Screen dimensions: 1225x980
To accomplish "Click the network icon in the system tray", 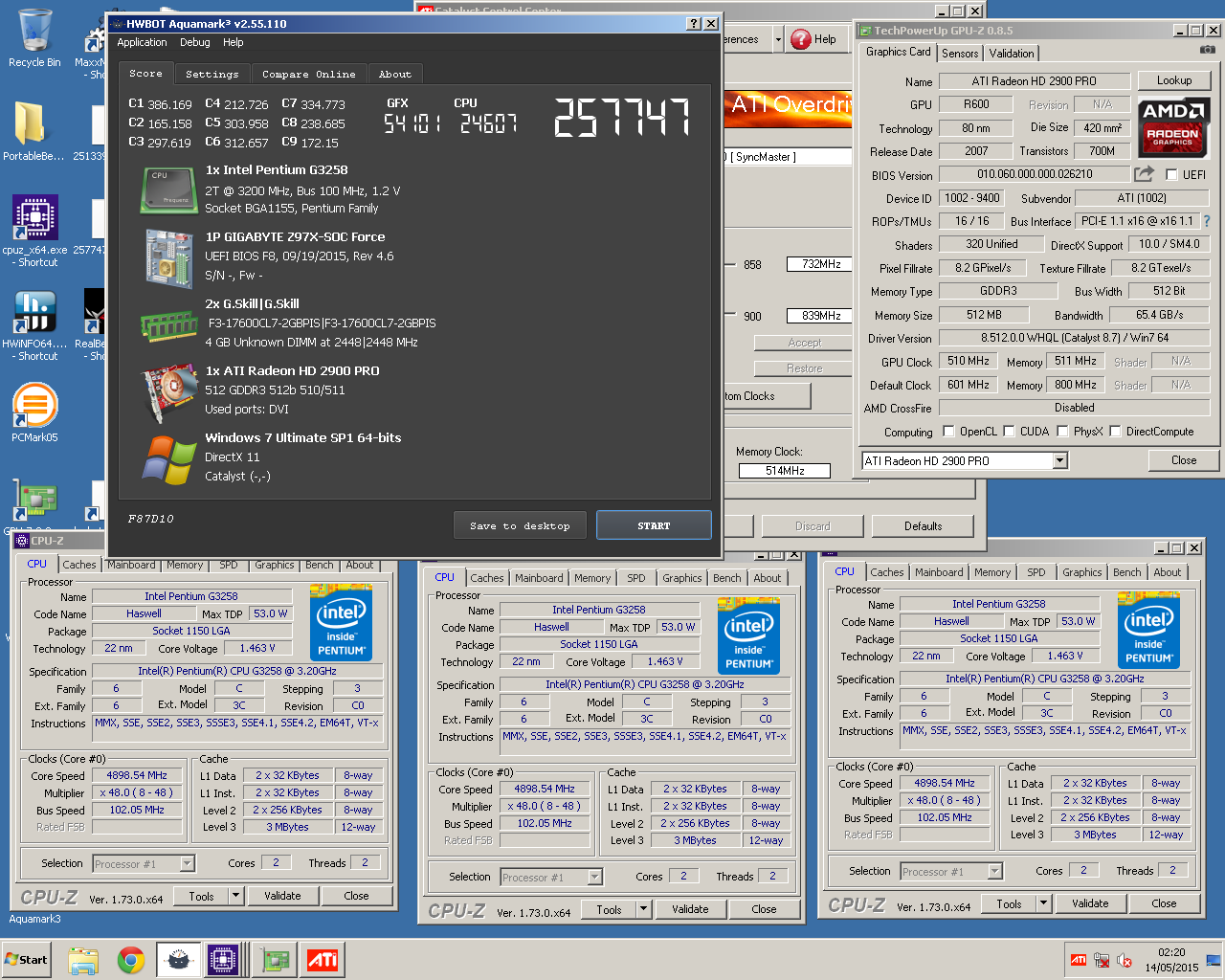I will (x=1102, y=961).
